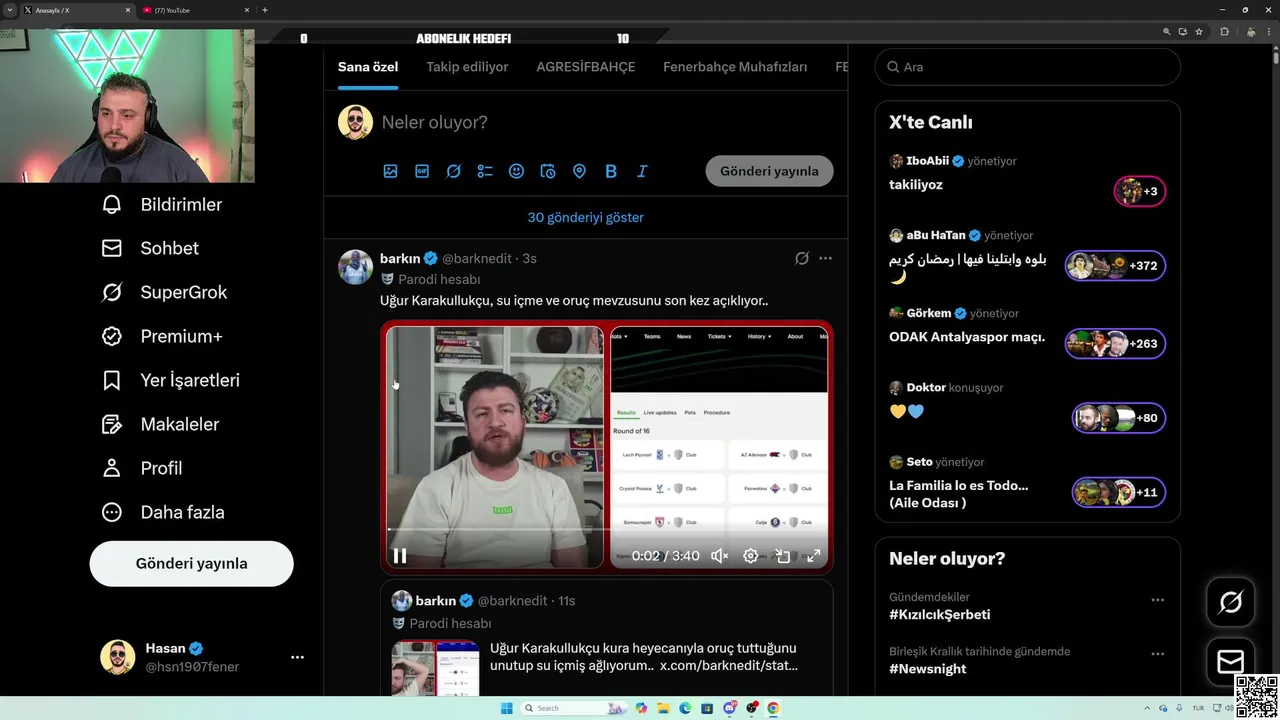
Task: Switch to YouTube browser tab
Action: tap(196, 10)
